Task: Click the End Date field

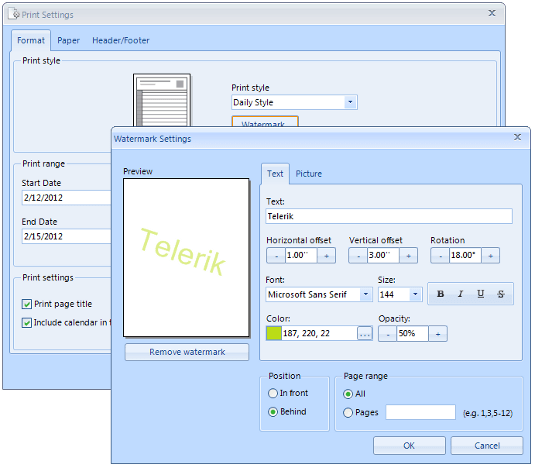Action: [67, 236]
